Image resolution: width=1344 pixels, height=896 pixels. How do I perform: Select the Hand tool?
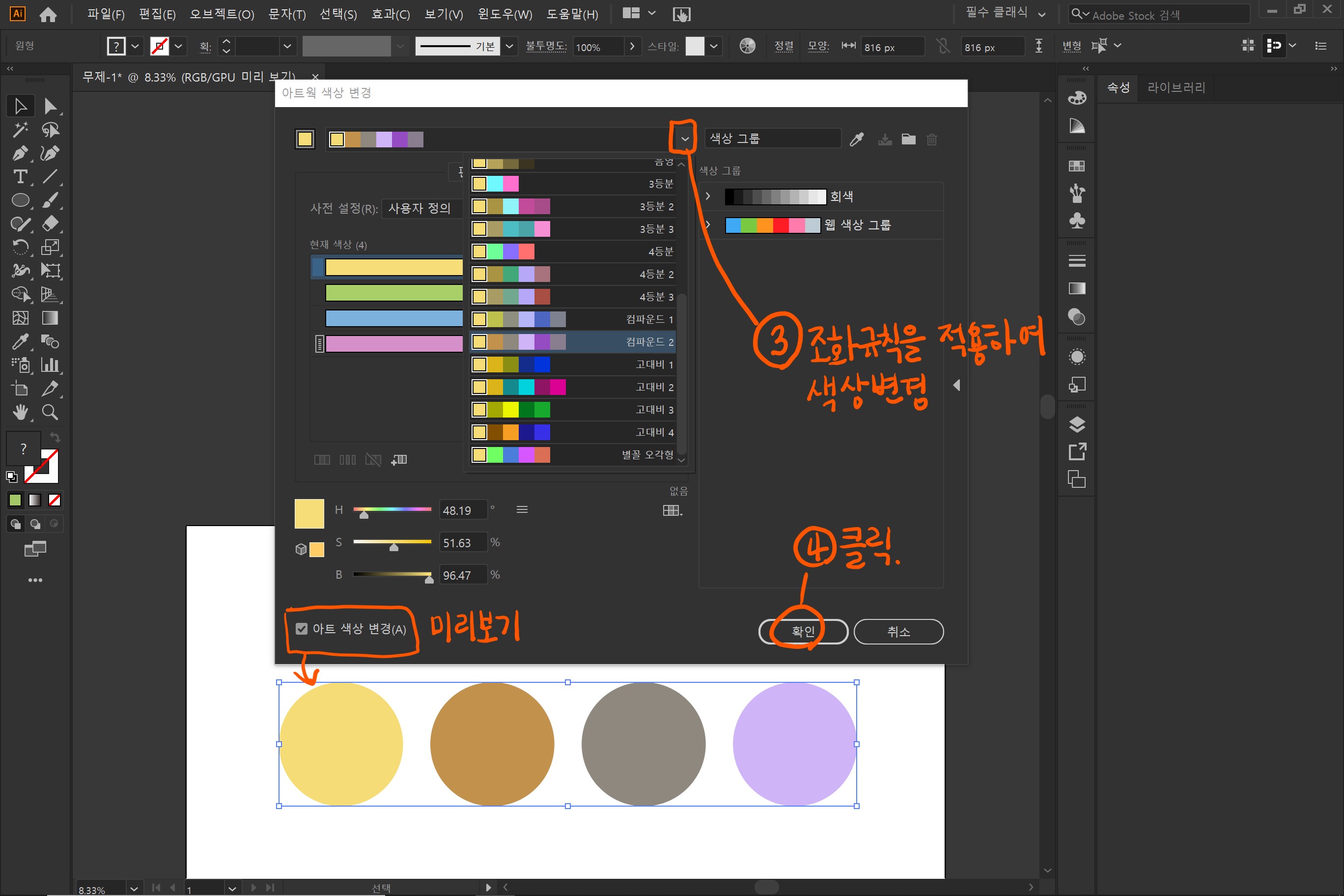[20, 412]
